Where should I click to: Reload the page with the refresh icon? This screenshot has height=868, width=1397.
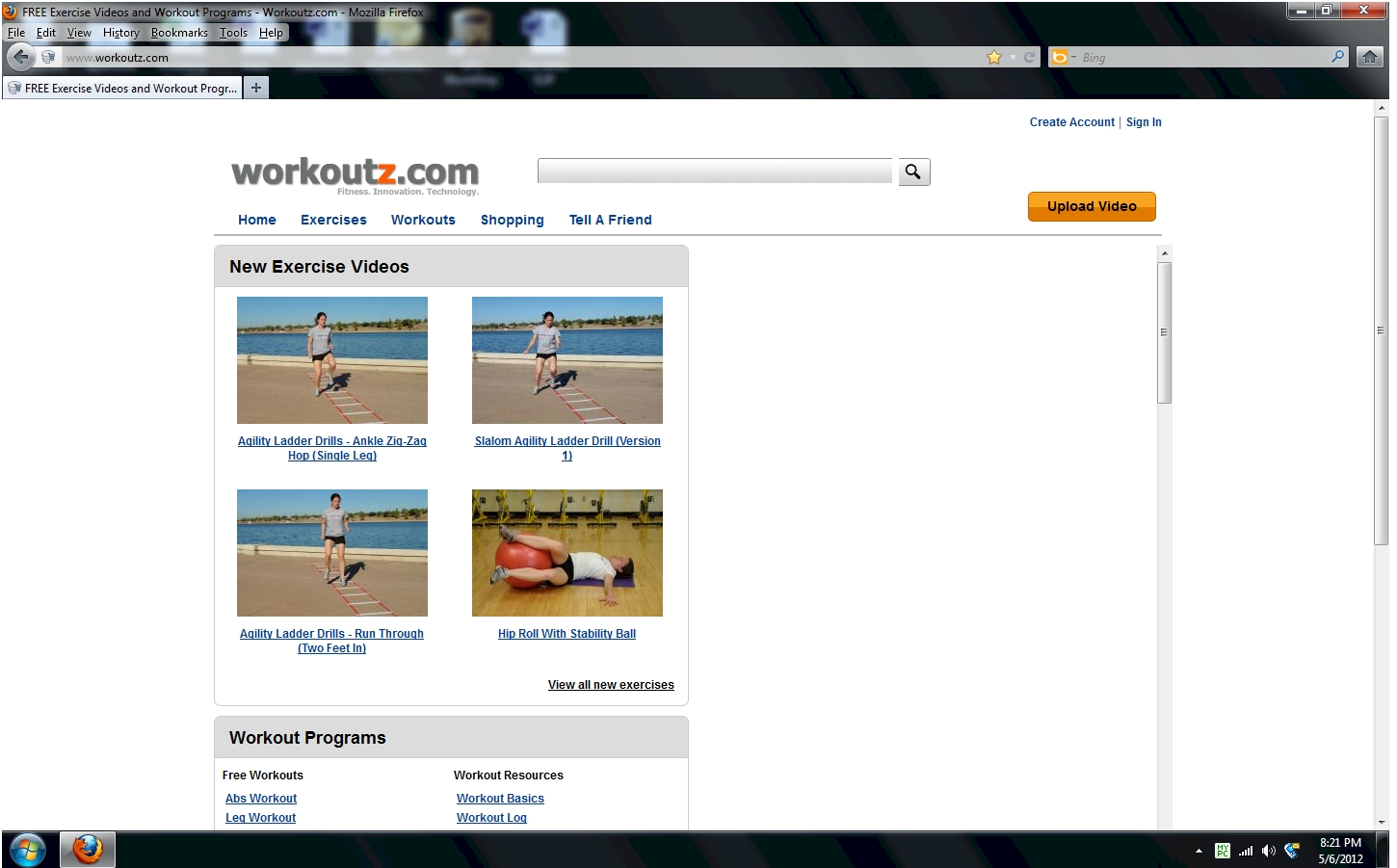pos(1029,57)
